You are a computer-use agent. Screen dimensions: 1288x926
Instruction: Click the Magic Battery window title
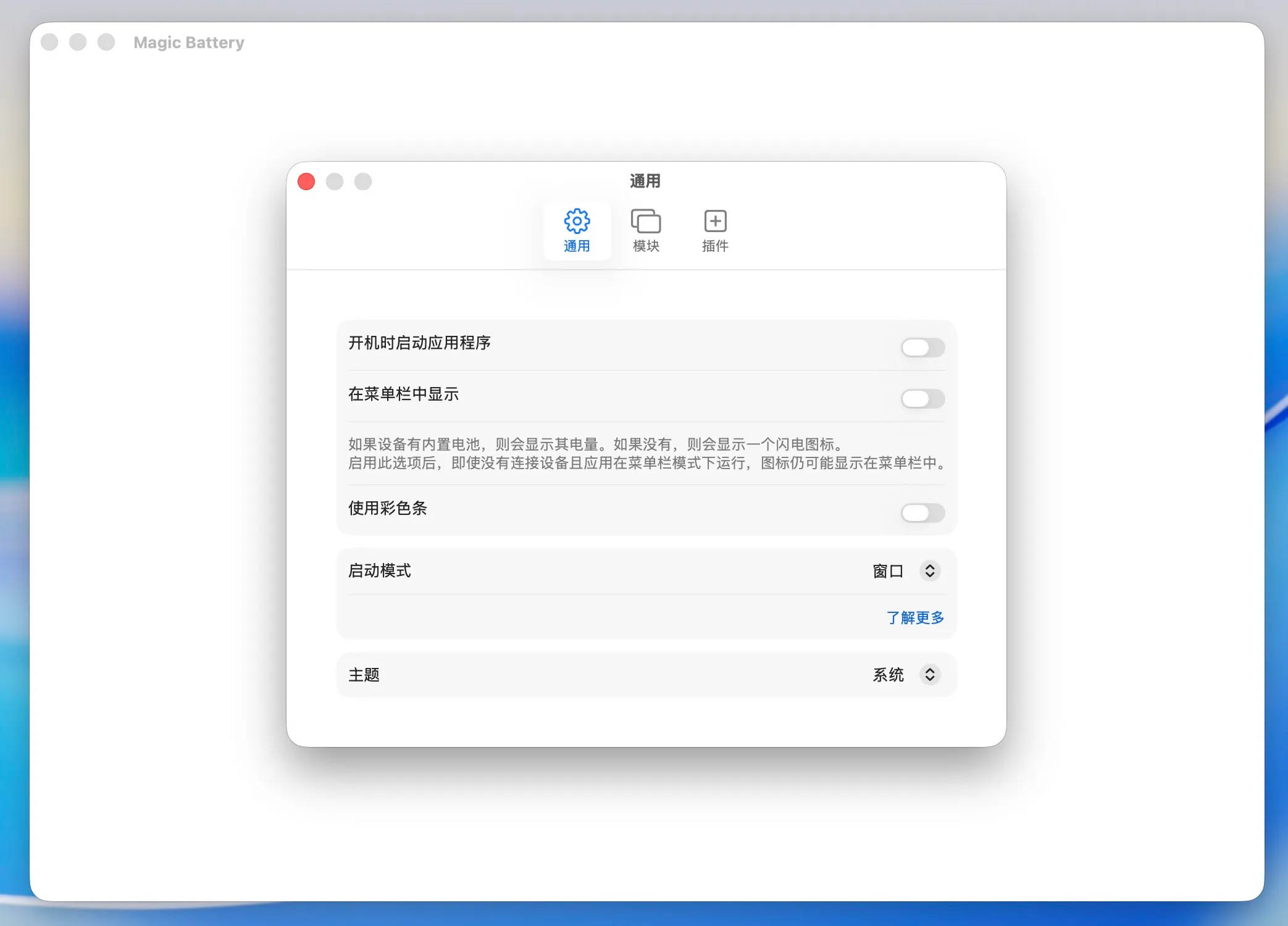click(x=189, y=43)
